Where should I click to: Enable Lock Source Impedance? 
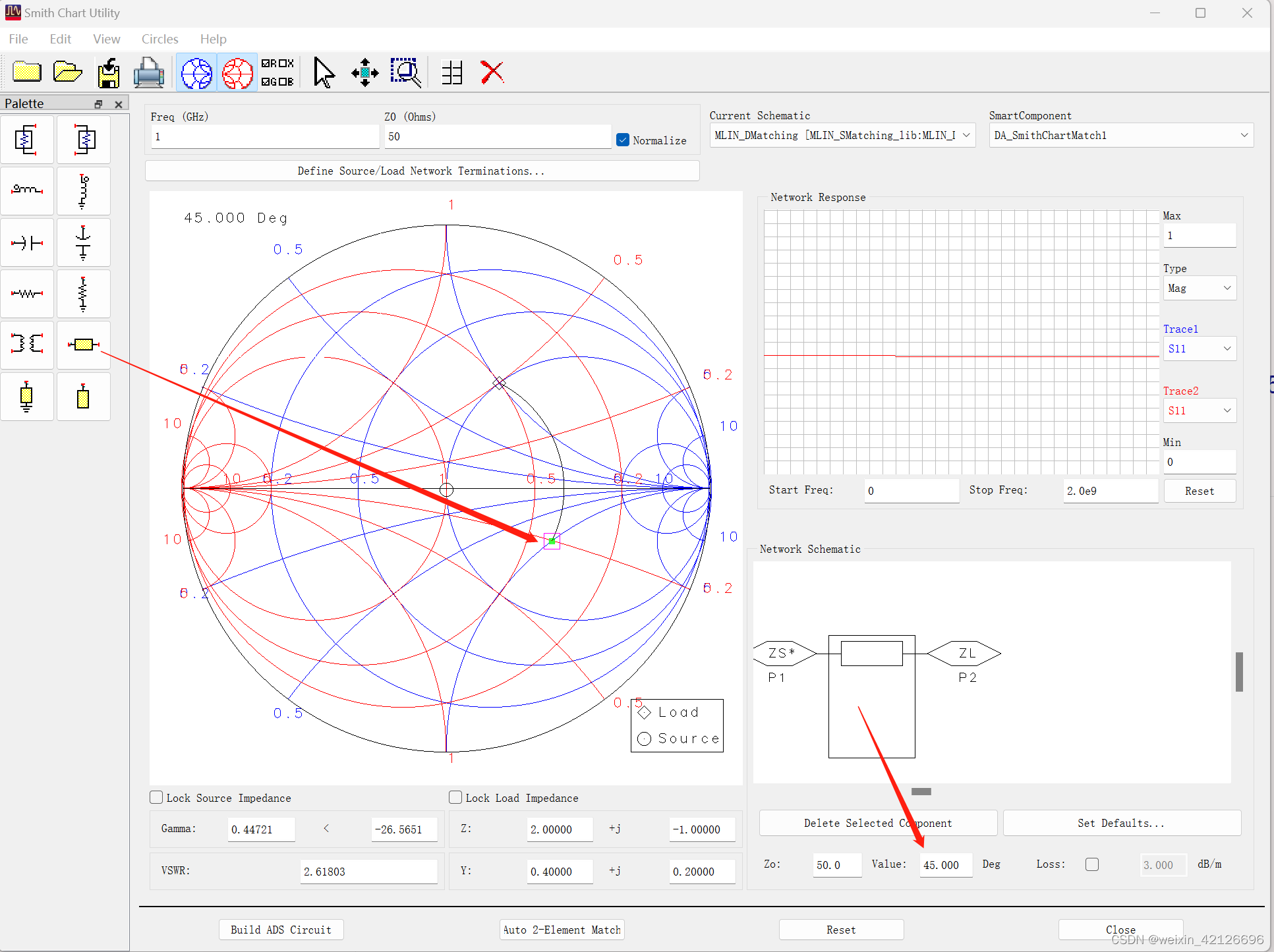(x=156, y=798)
